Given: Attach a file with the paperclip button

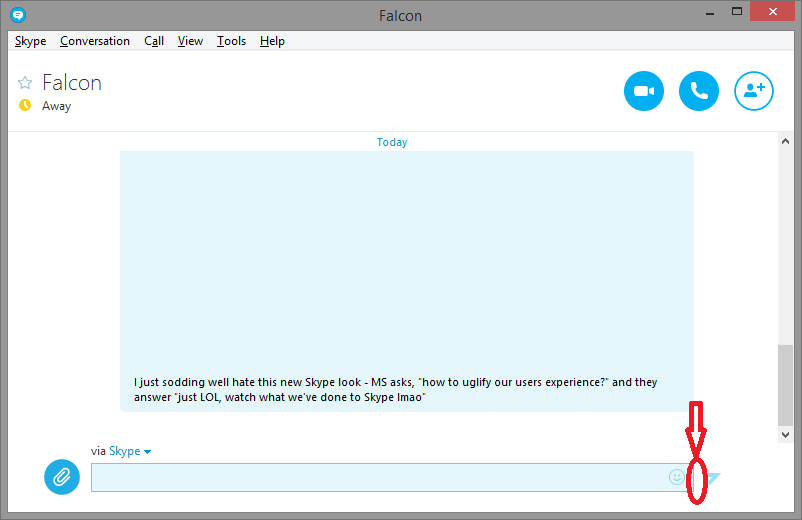Looking at the screenshot, I should click(62, 477).
